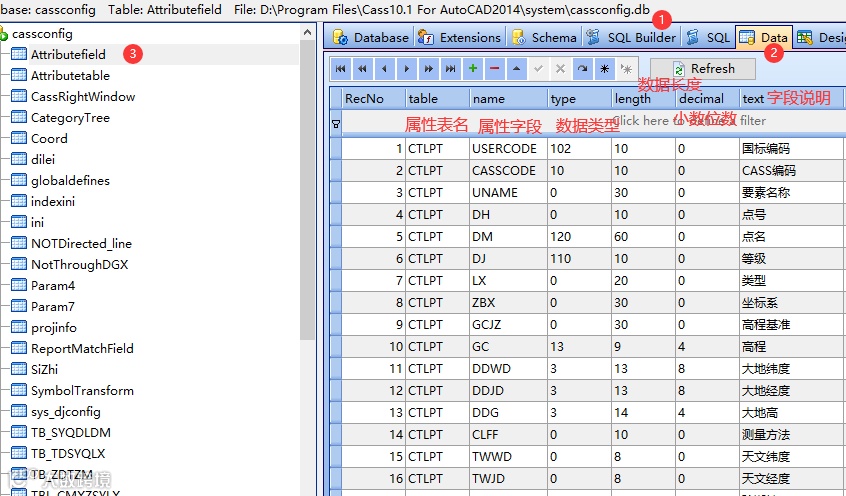
Task: Select SiZhi table
Action: point(44,370)
